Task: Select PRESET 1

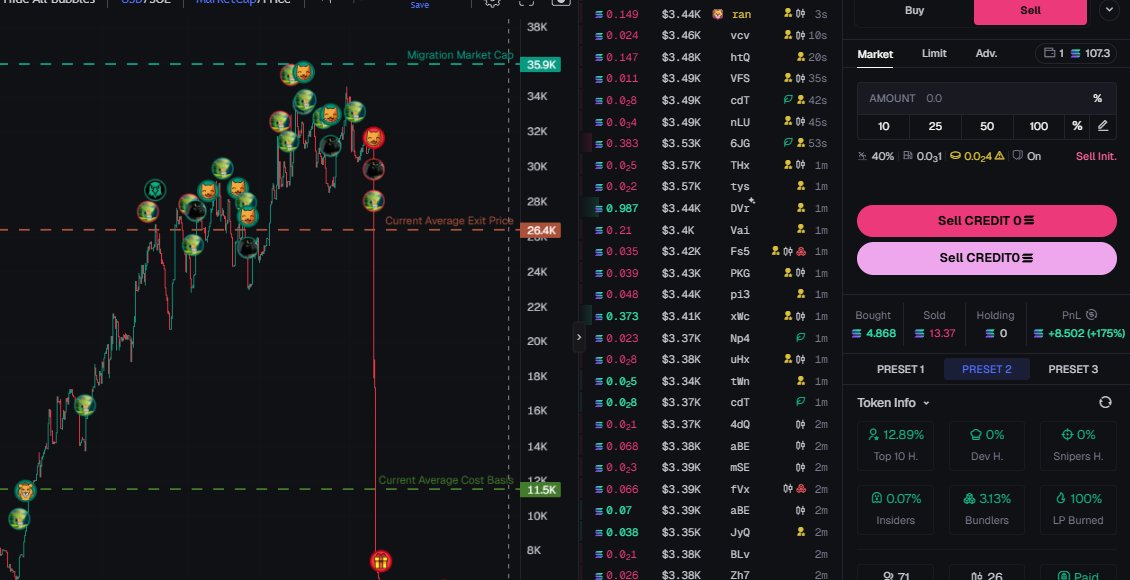Action: pos(900,369)
